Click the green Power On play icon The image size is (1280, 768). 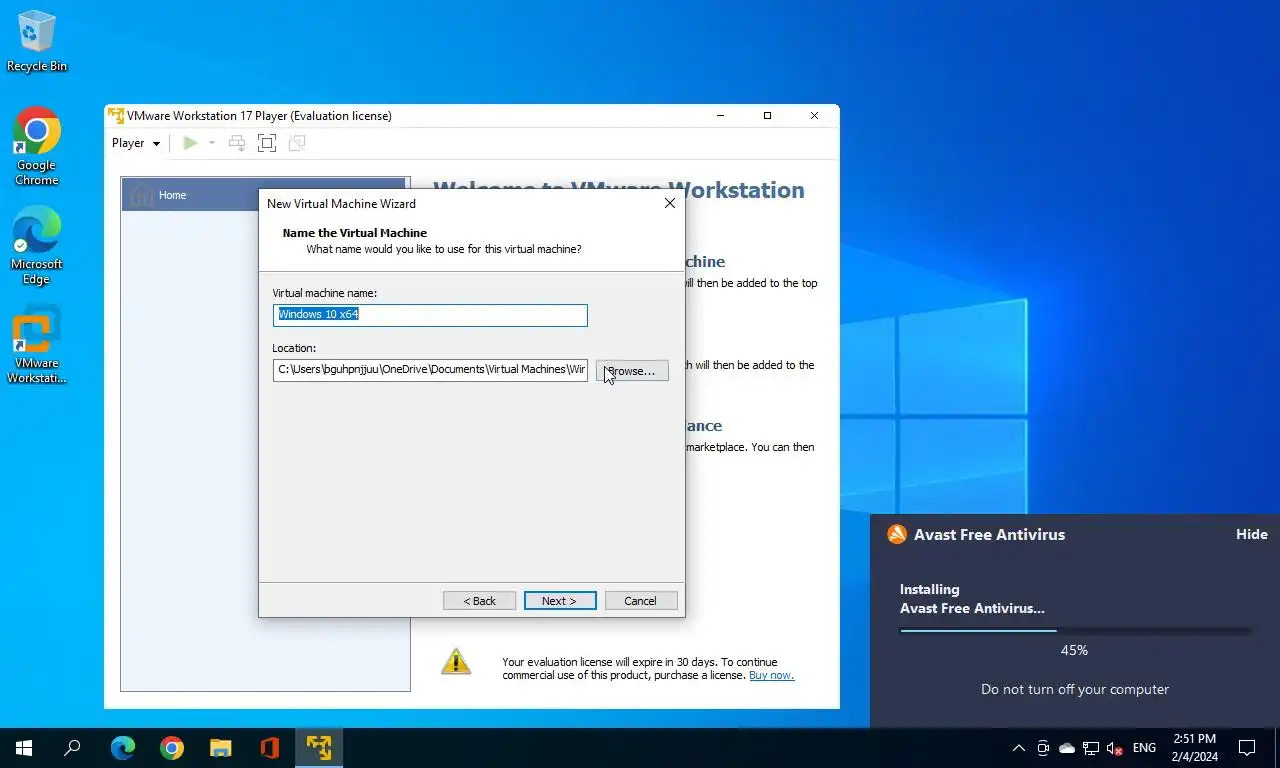190,143
